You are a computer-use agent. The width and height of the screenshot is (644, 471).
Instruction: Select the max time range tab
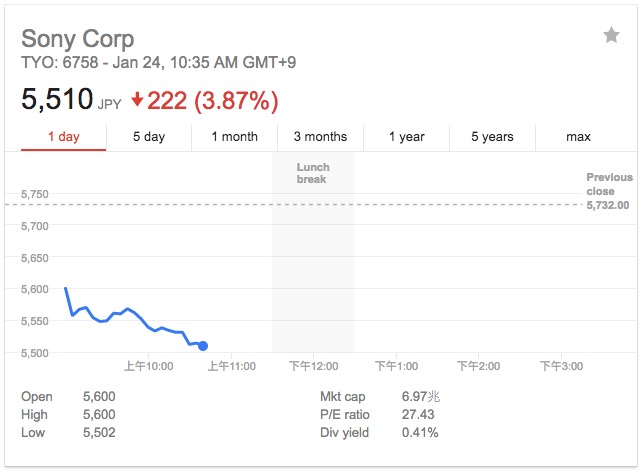(x=578, y=137)
